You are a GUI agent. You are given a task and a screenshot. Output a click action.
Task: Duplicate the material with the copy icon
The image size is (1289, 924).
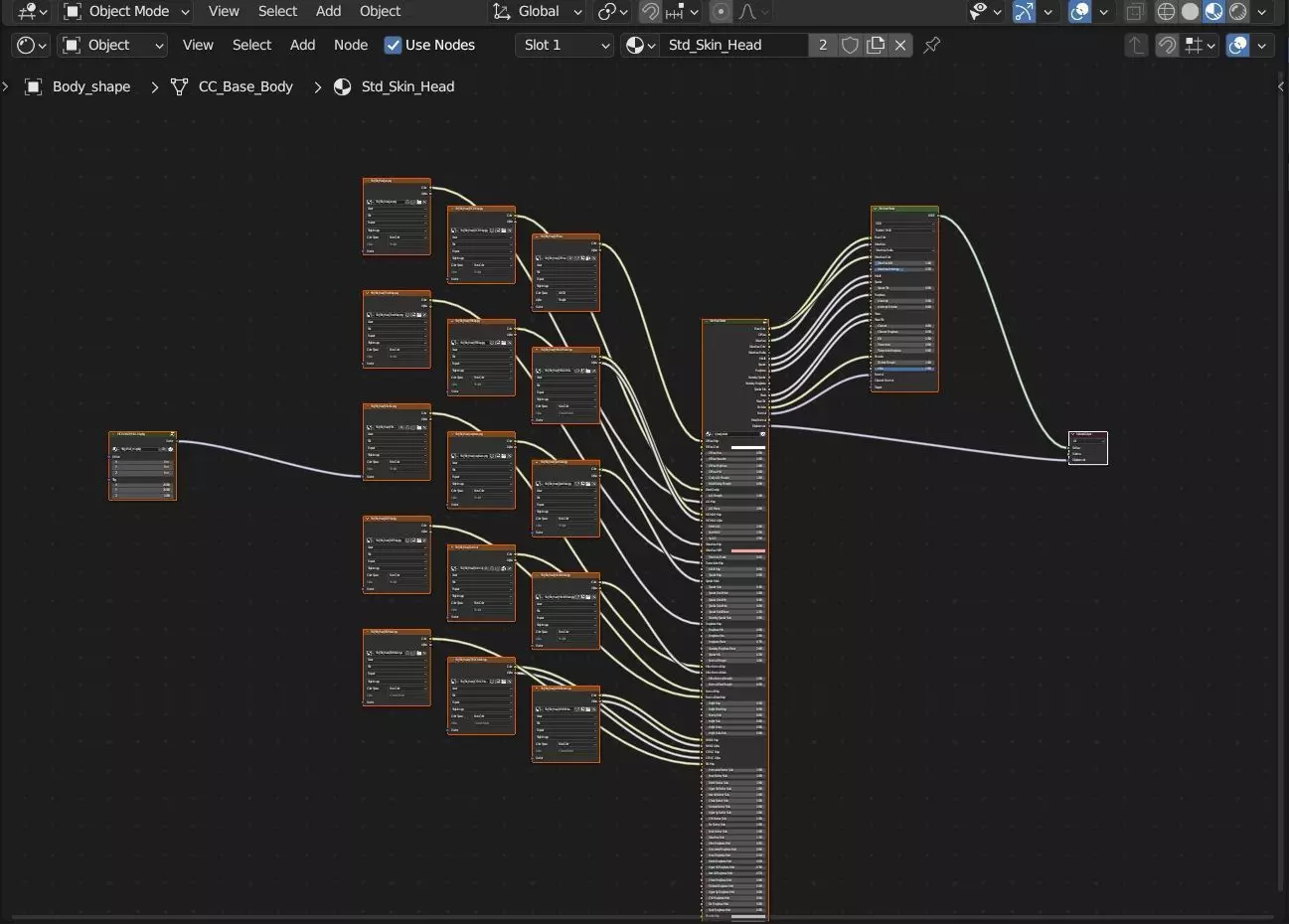876,45
